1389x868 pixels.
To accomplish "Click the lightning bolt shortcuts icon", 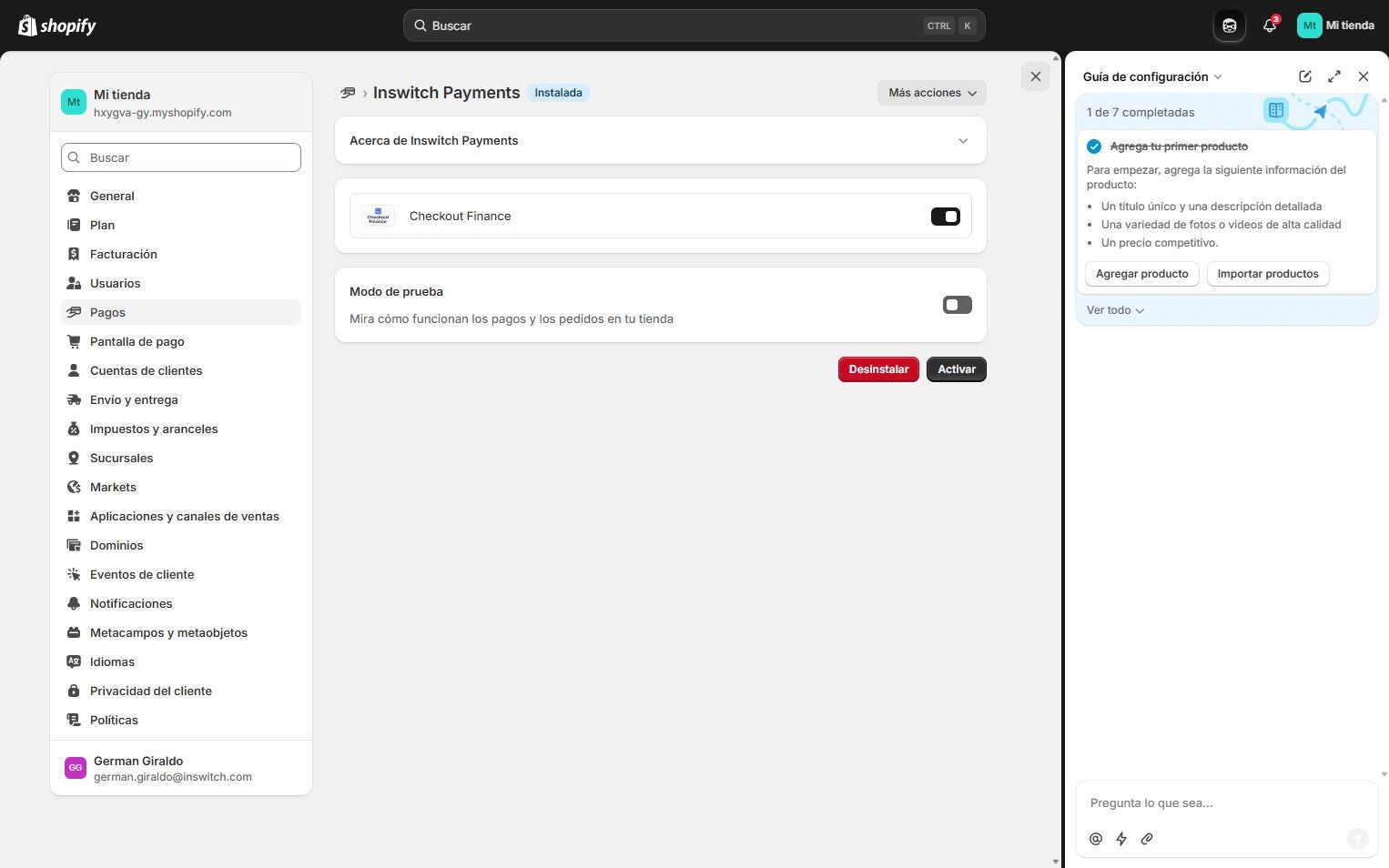I will pyautogui.click(x=1121, y=839).
